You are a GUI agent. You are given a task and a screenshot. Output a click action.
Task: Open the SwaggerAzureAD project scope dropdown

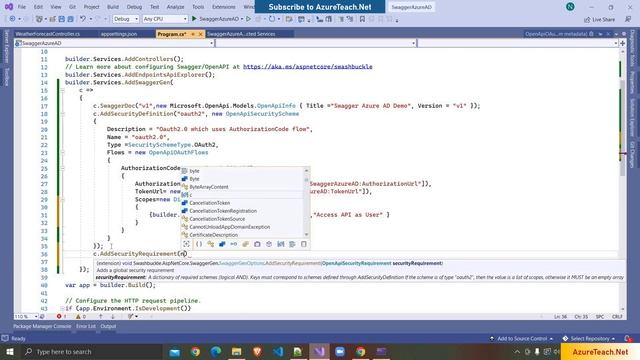pyautogui.click(x=114, y=43)
